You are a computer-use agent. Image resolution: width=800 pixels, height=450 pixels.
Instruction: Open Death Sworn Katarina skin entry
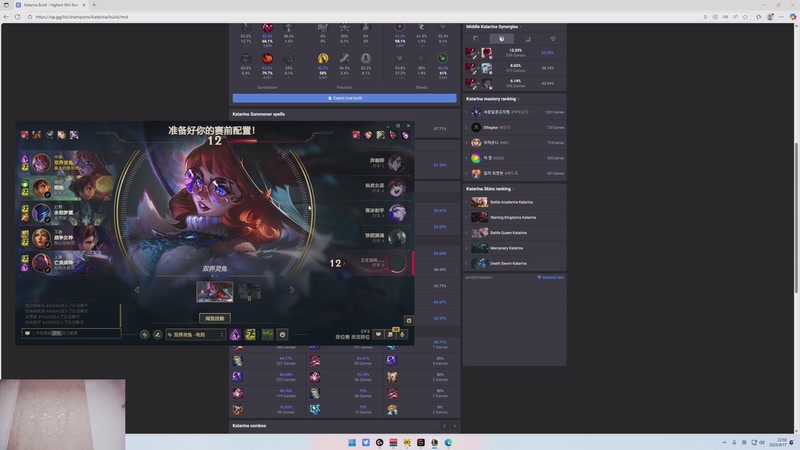[514, 263]
